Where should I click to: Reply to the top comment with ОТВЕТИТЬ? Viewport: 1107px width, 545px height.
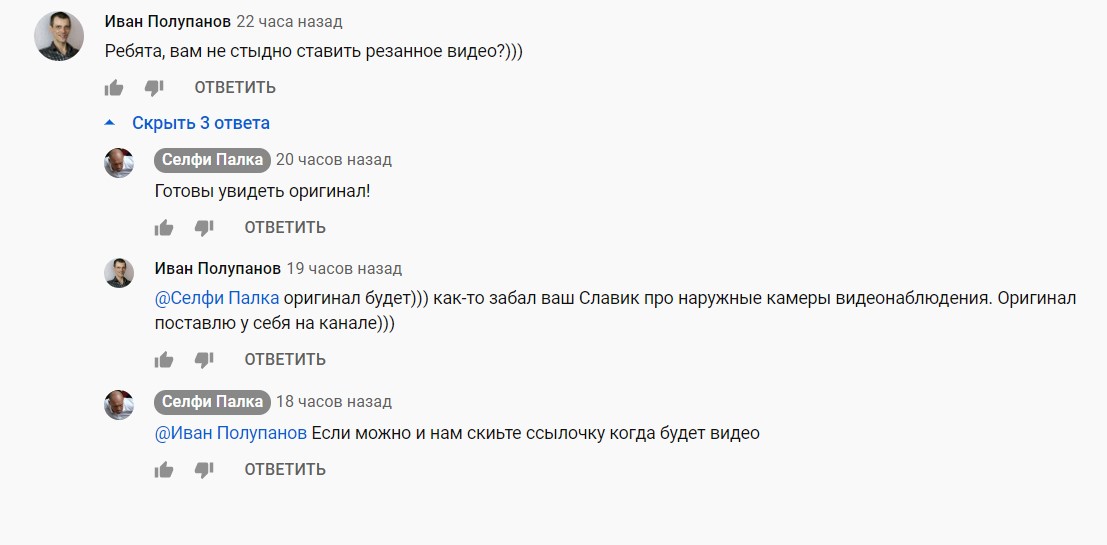tap(235, 88)
